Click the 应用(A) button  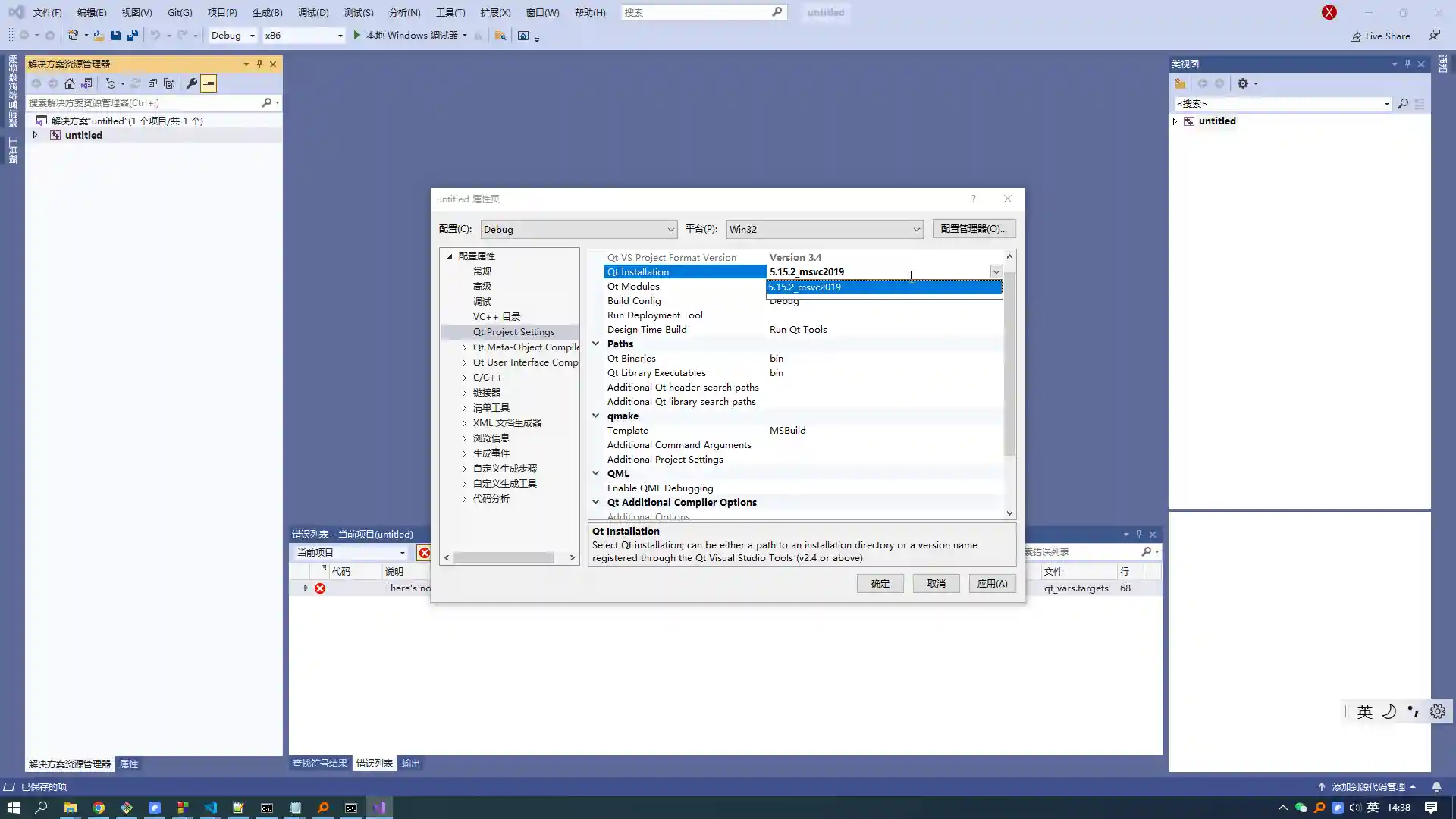[x=992, y=584]
